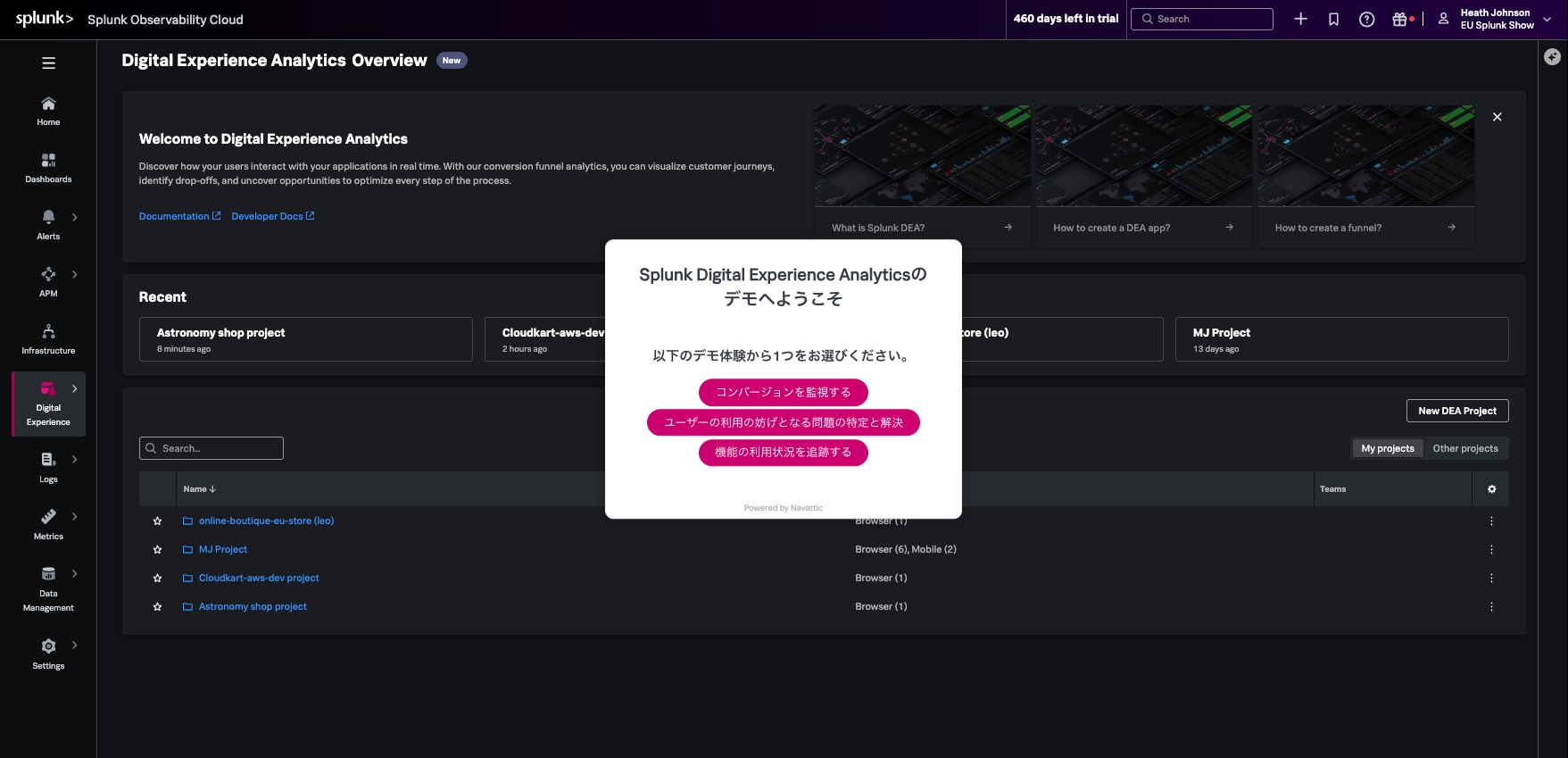Open table column settings gear
This screenshot has height=758, width=1568.
click(1491, 489)
